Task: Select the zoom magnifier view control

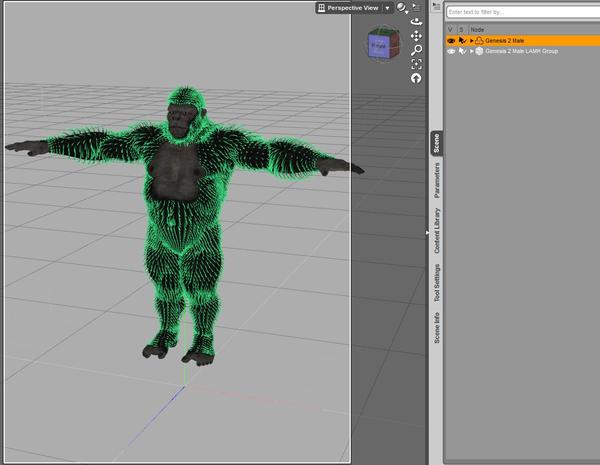Action: coord(416,50)
